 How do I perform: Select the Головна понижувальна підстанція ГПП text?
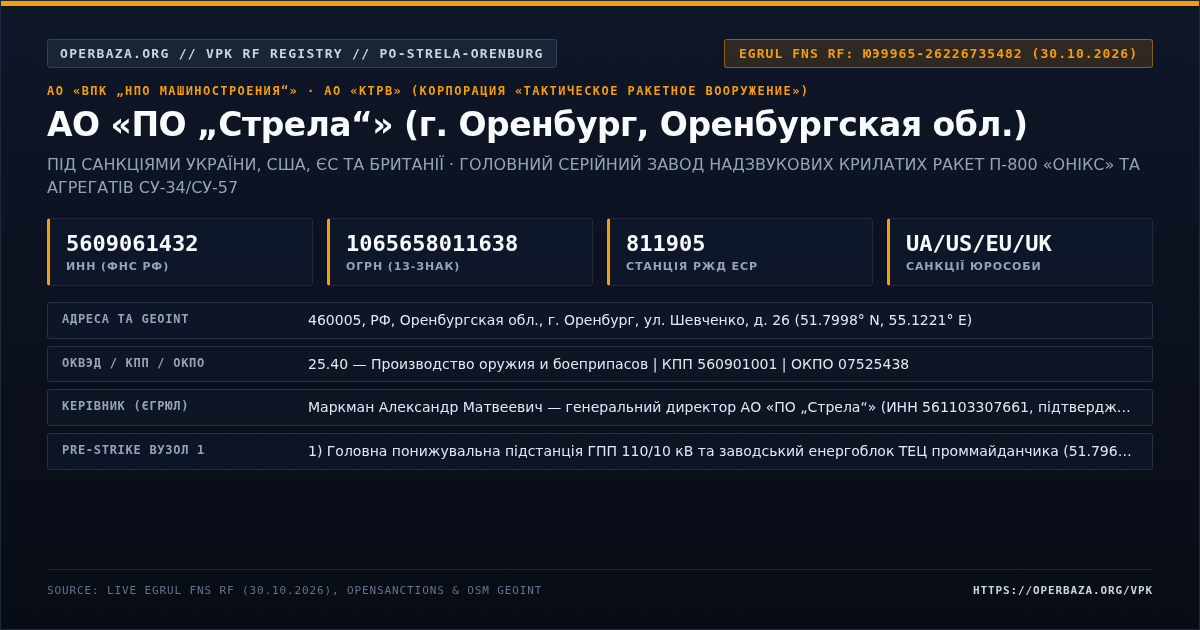click(x=720, y=451)
